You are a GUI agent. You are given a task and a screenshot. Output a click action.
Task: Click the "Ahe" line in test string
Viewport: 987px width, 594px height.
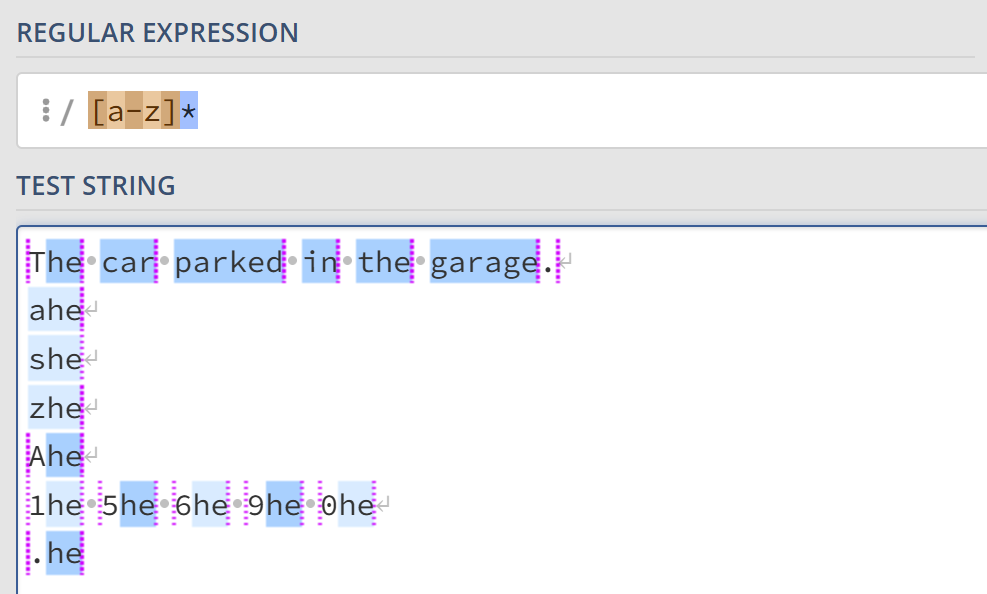tap(55, 456)
